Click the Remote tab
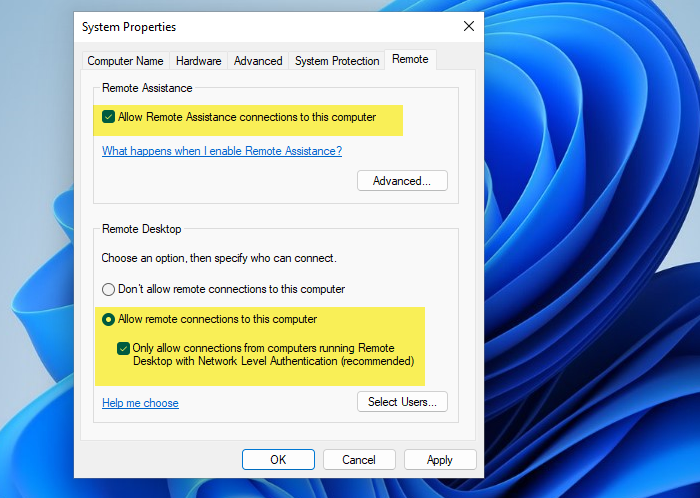This screenshot has height=498, width=700. [410, 60]
